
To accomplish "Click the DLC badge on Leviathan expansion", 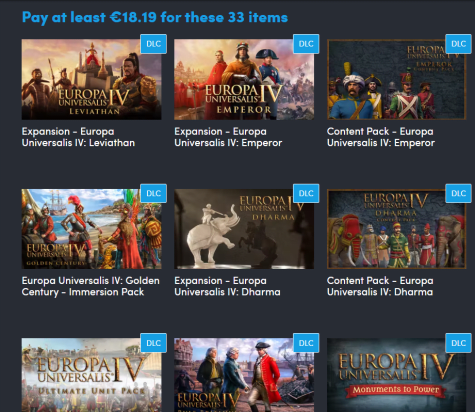I will coord(154,44).
